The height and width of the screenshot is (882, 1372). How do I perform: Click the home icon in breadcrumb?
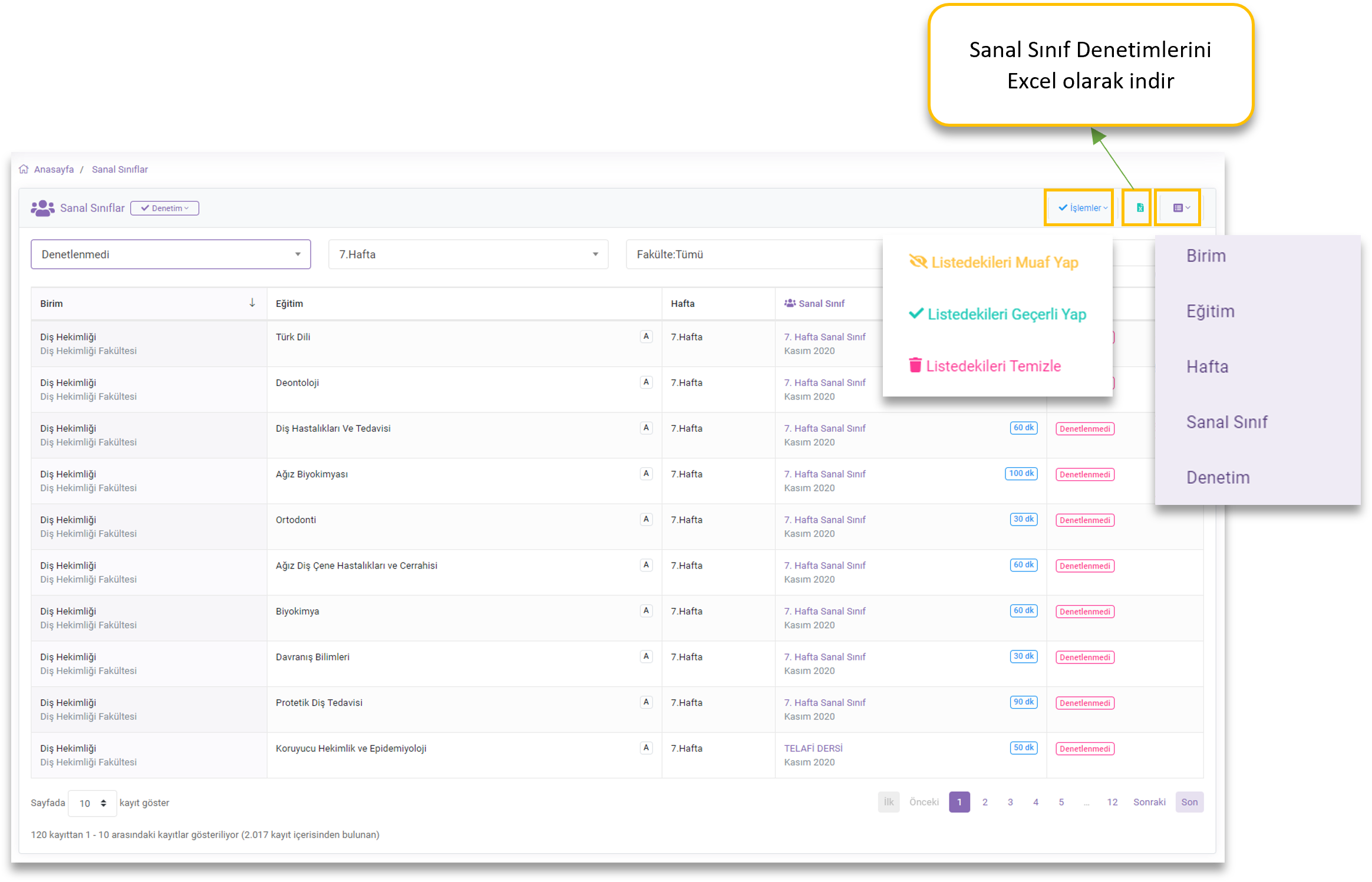(24, 169)
